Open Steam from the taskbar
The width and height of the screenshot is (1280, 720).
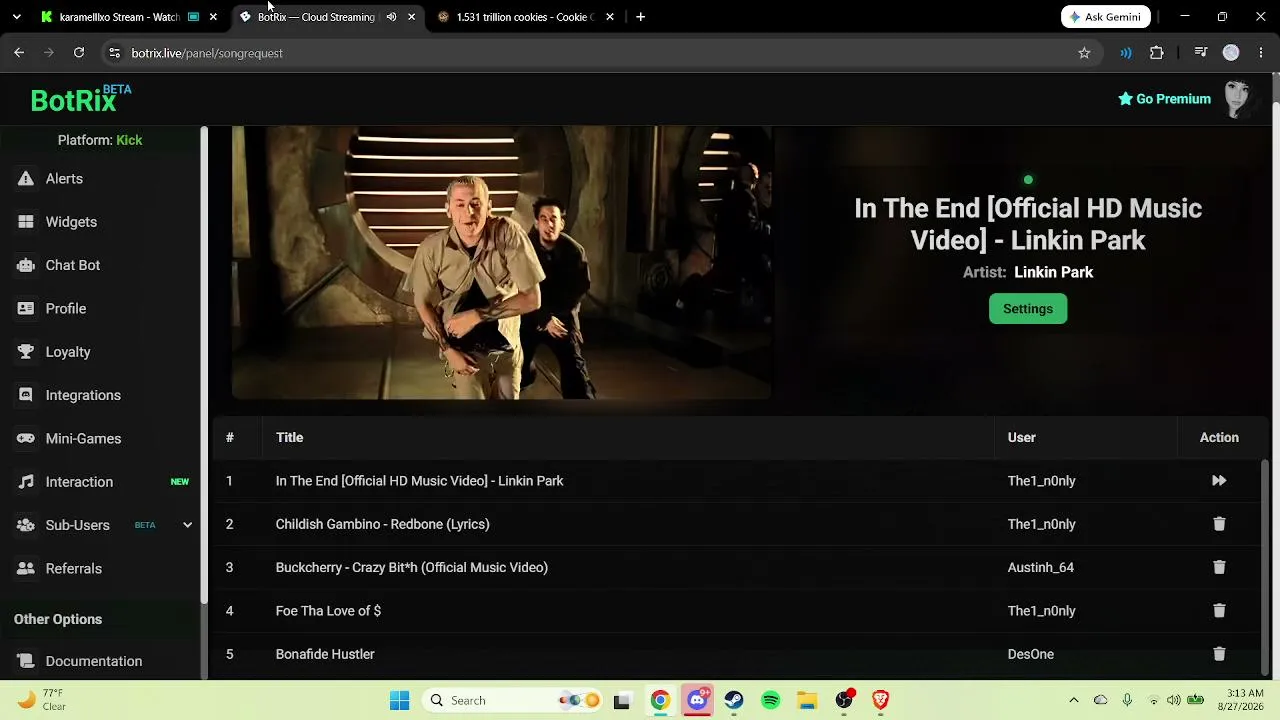point(734,700)
